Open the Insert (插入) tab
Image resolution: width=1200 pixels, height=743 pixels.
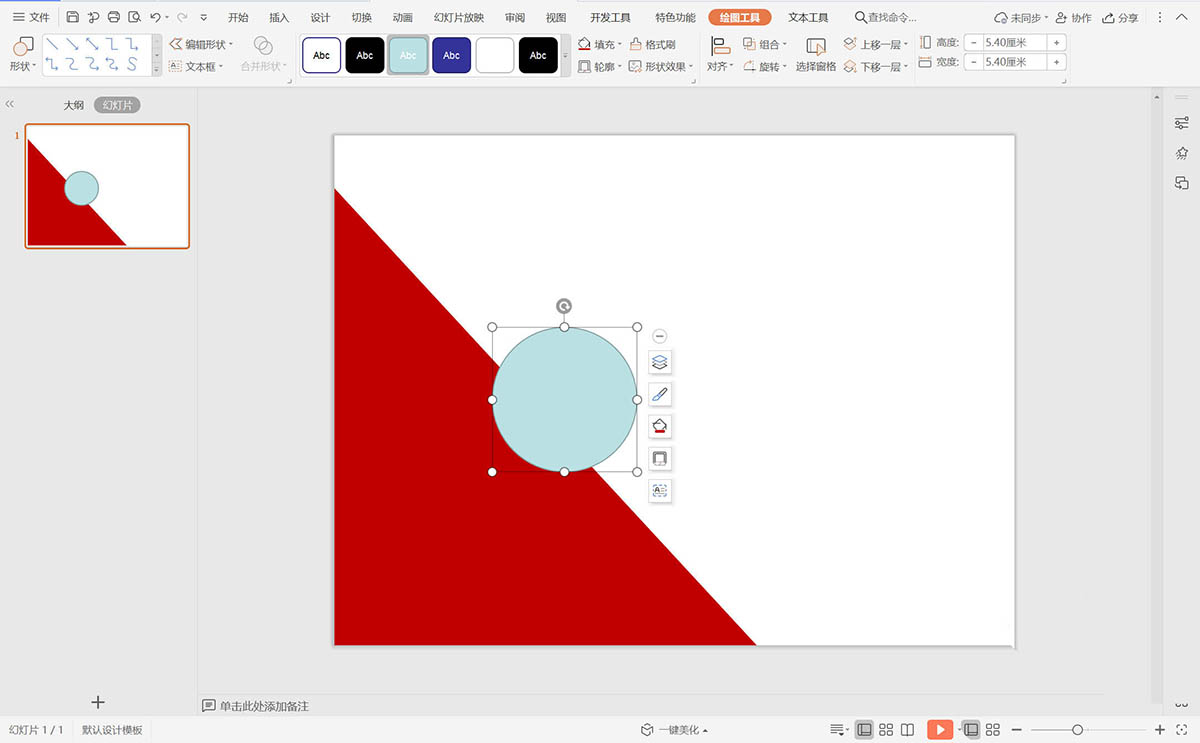(279, 17)
